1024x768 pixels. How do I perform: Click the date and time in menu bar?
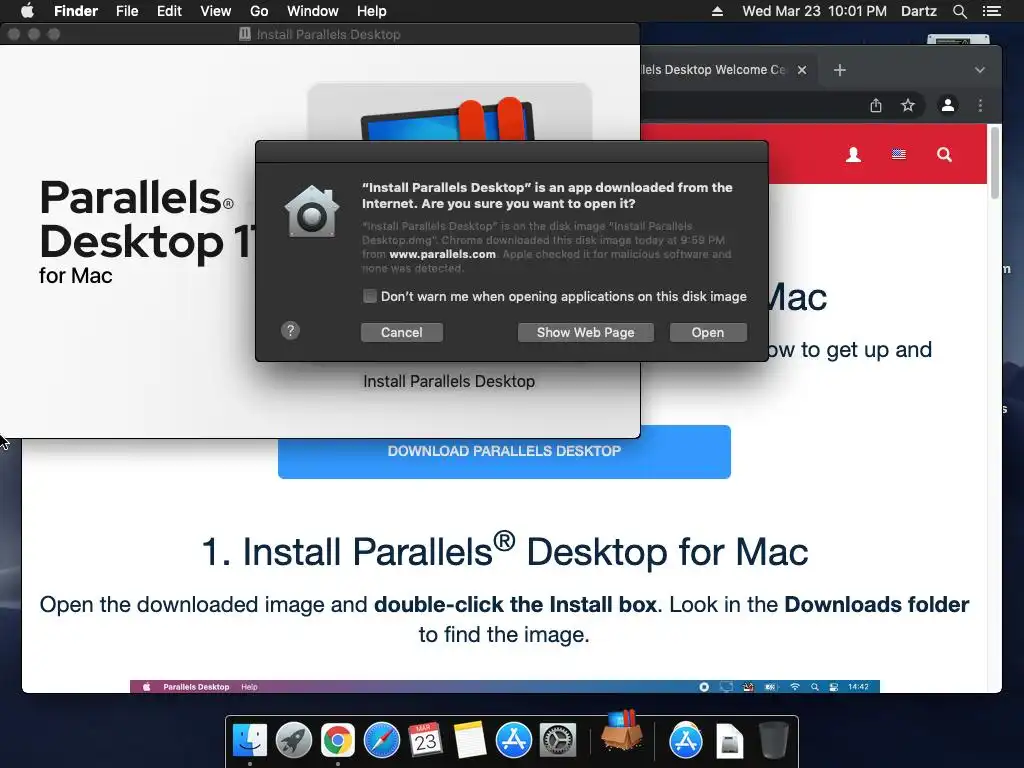814,11
